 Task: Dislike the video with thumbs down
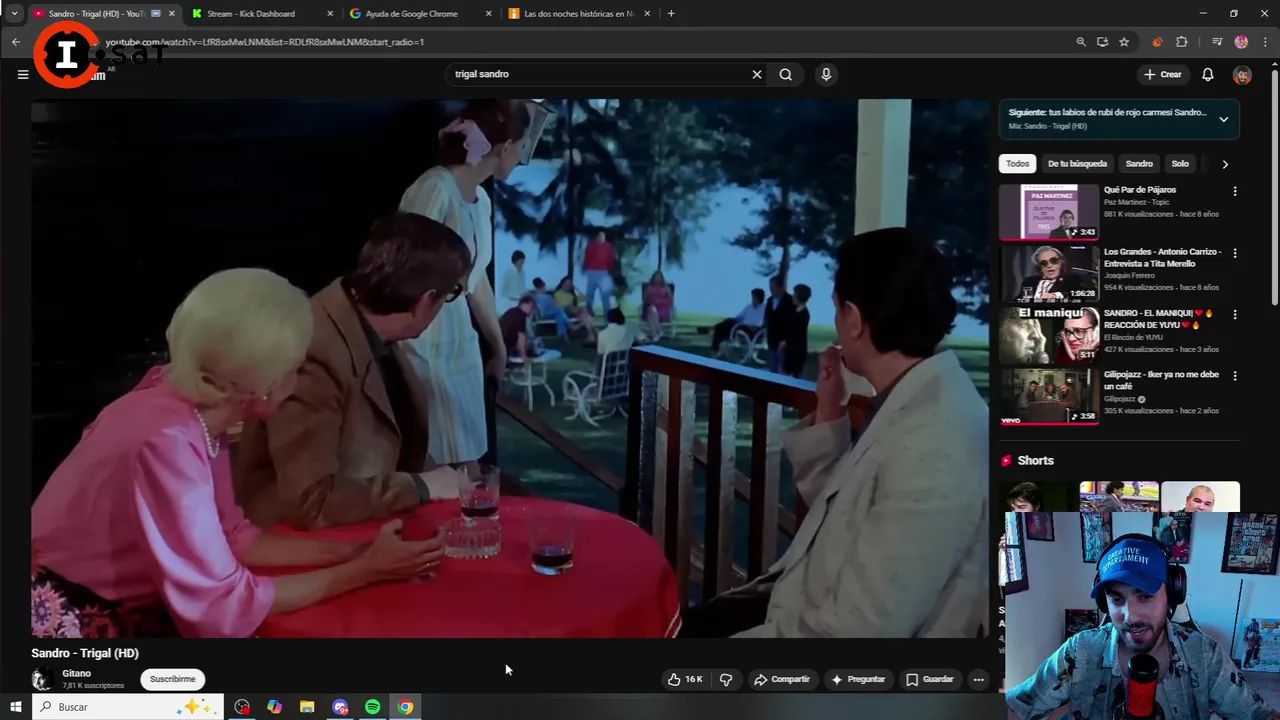(726, 679)
